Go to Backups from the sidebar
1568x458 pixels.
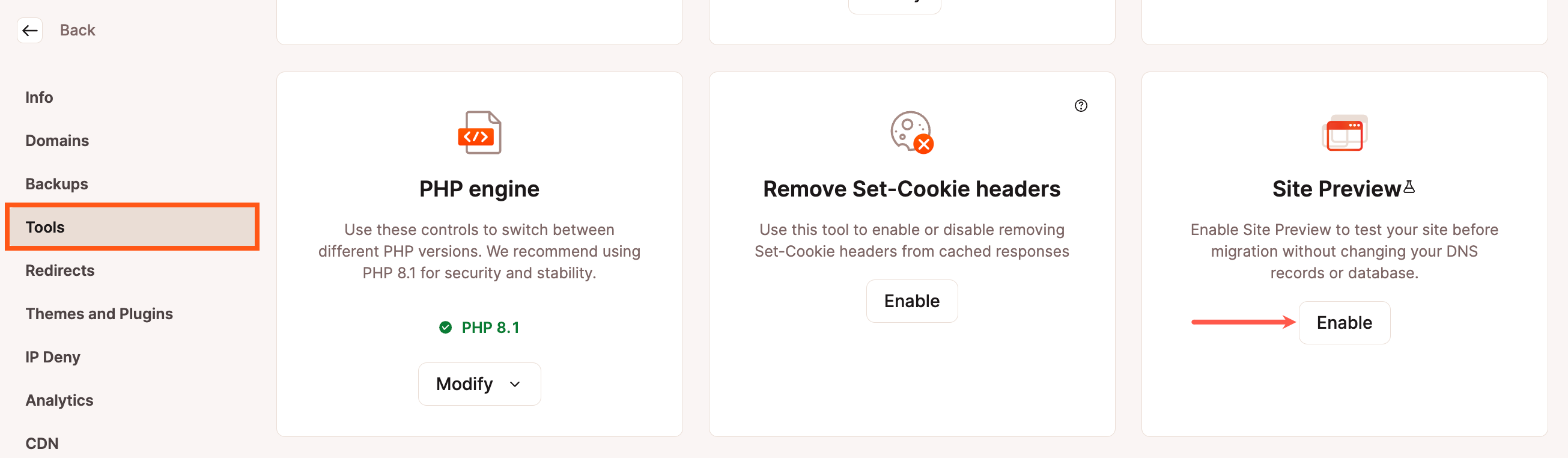(56, 183)
